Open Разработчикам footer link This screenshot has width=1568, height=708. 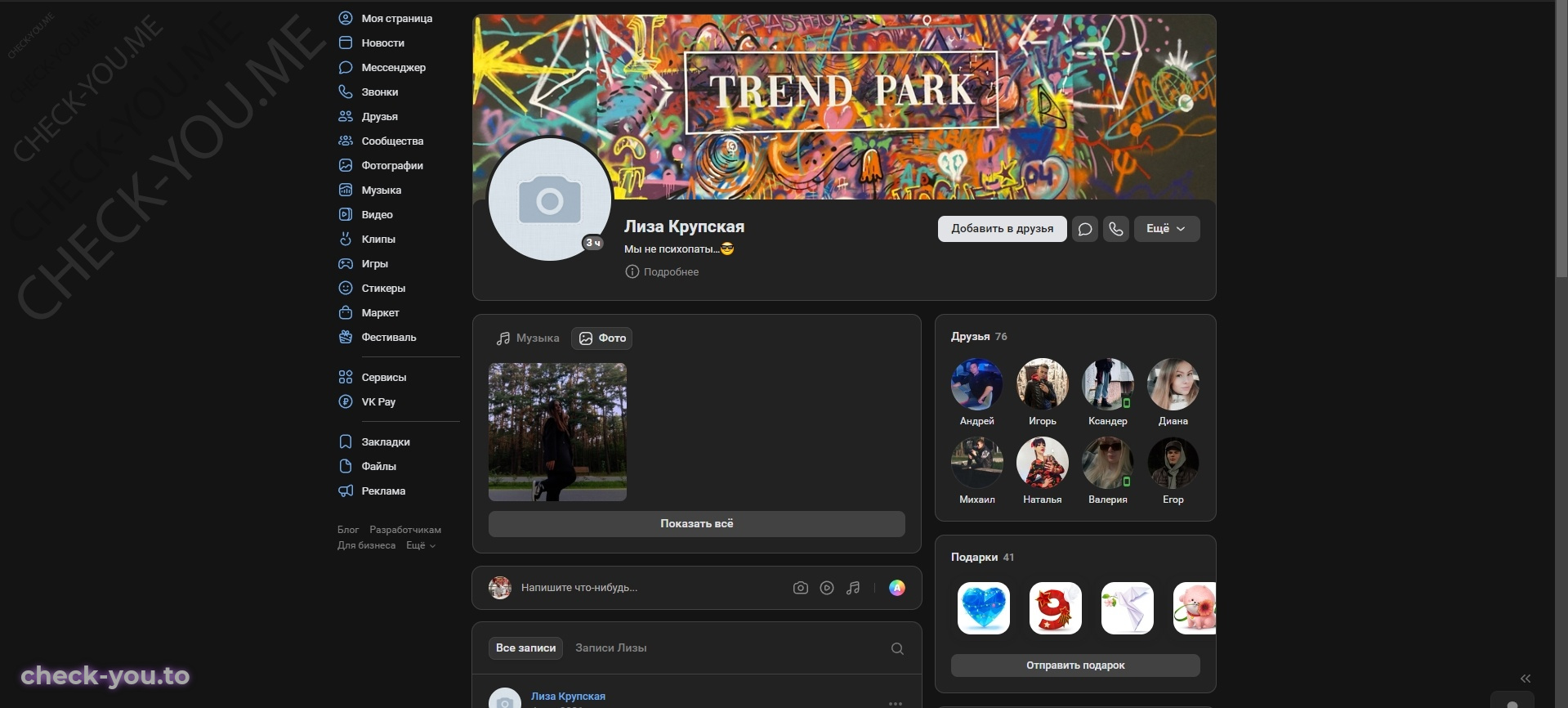click(x=405, y=530)
